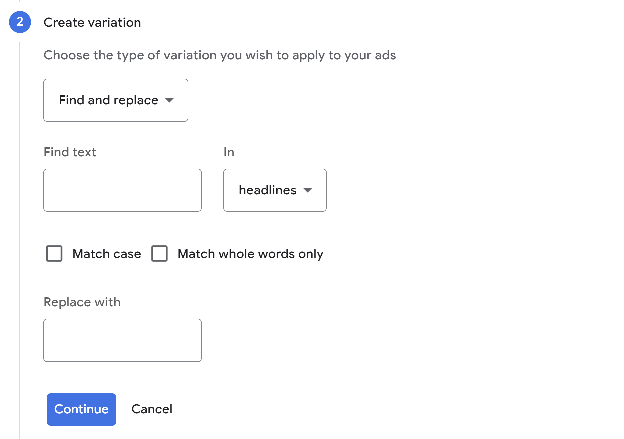This screenshot has height=439, width=624.
Task: Click the Match whole words only label
Action: (250, 254)
